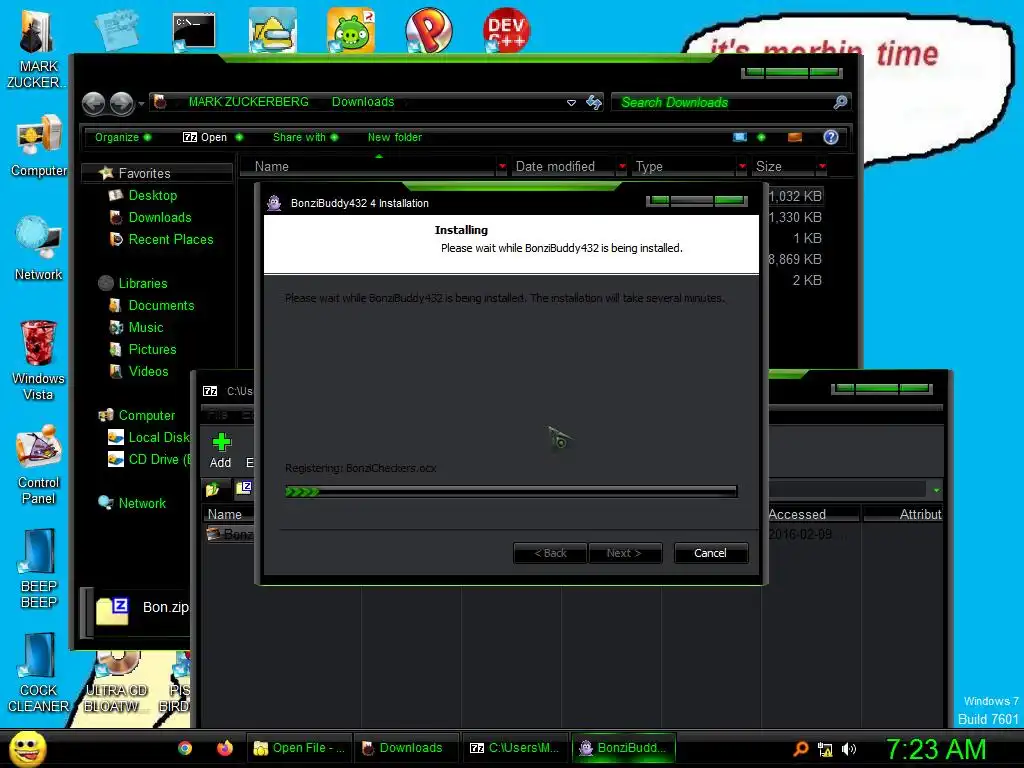Open the 7-Zip path dropdown arrow

click(936, 490)
